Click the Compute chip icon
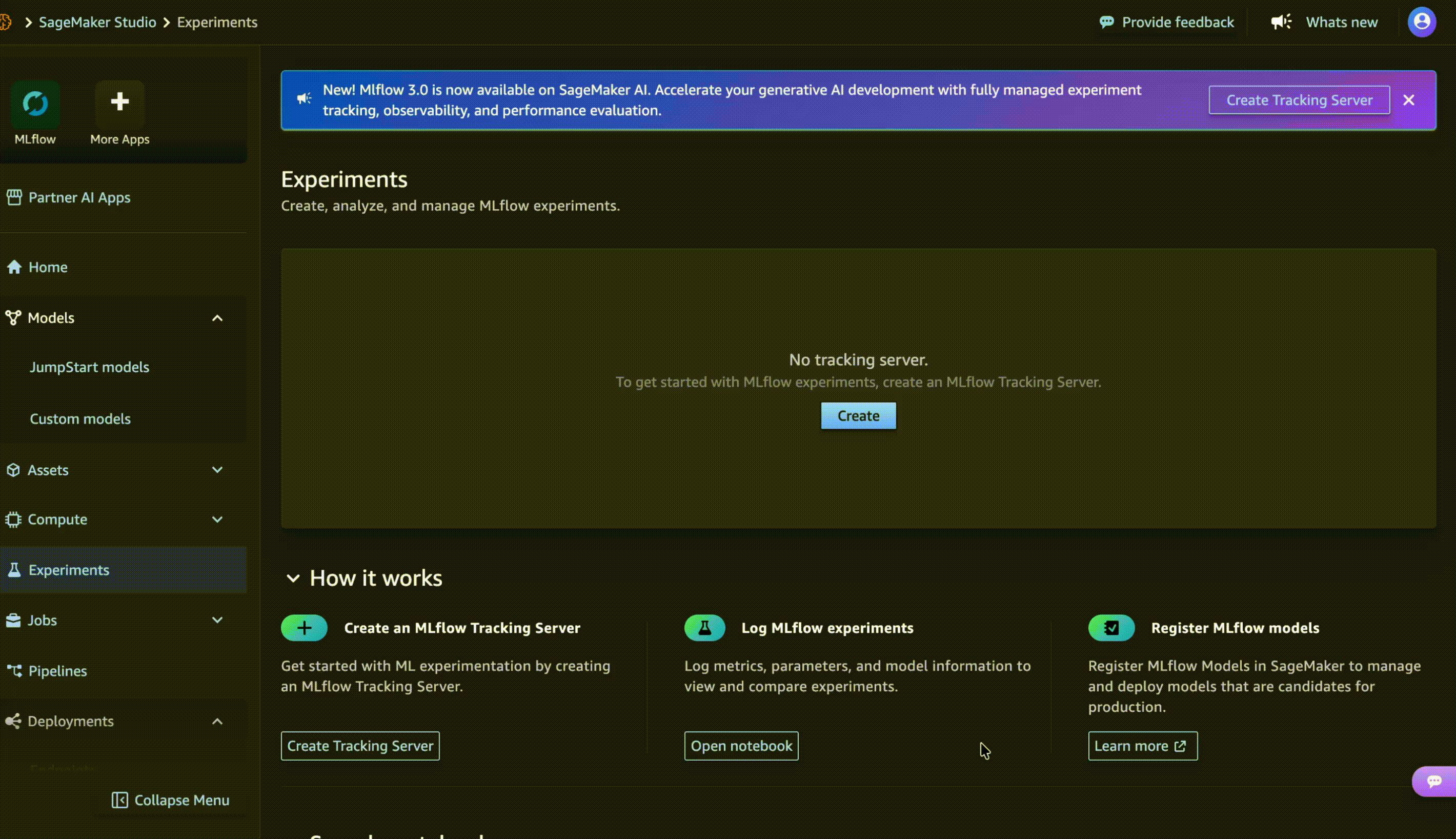 pos(13,519)
